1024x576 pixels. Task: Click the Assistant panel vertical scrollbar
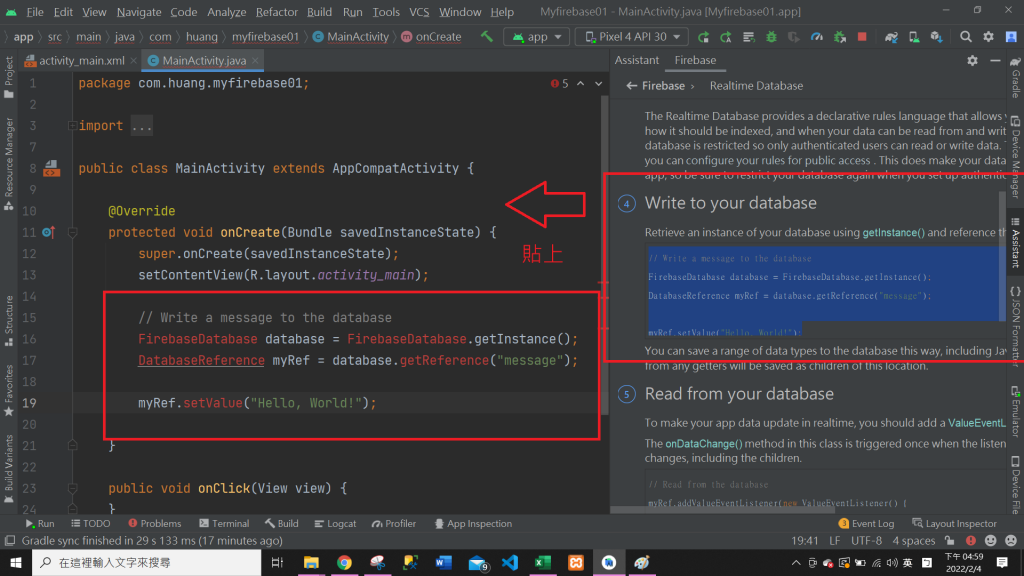tap(1002, 255)
